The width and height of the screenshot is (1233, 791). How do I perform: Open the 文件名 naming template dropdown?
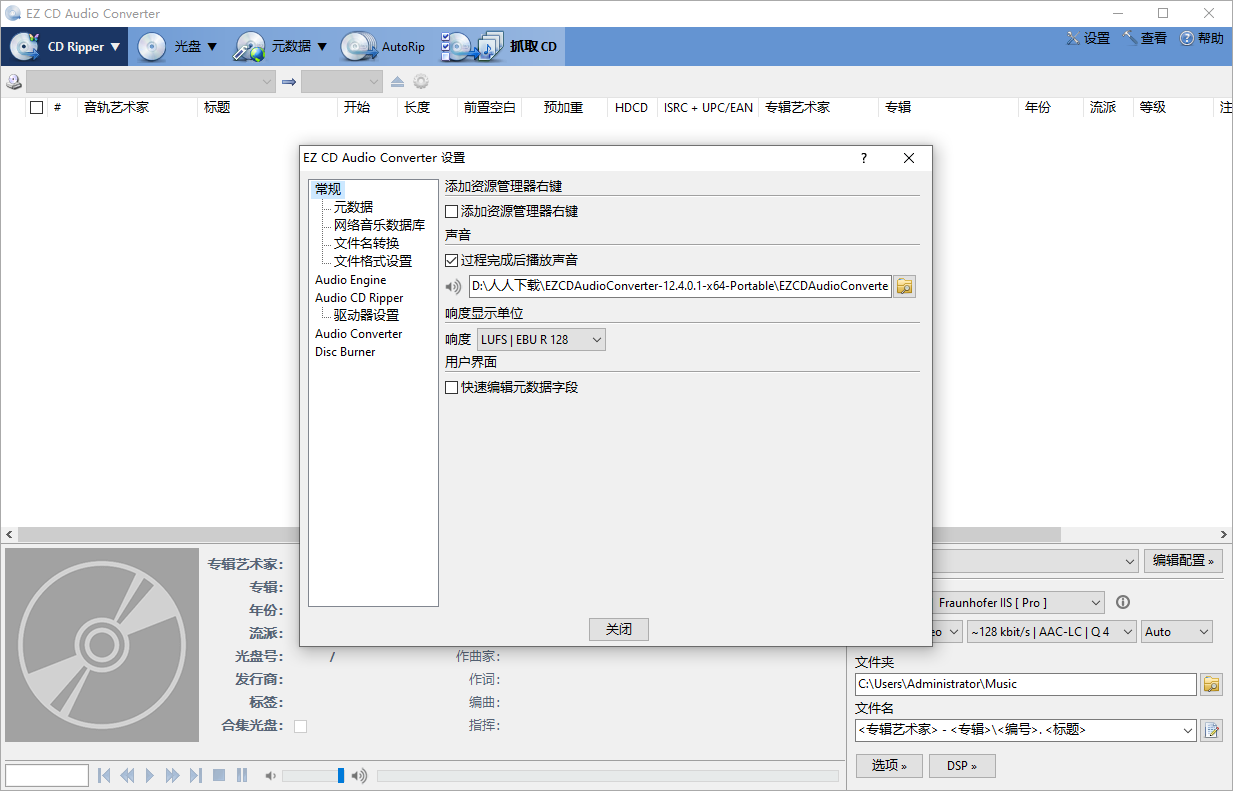[1026, 730]
